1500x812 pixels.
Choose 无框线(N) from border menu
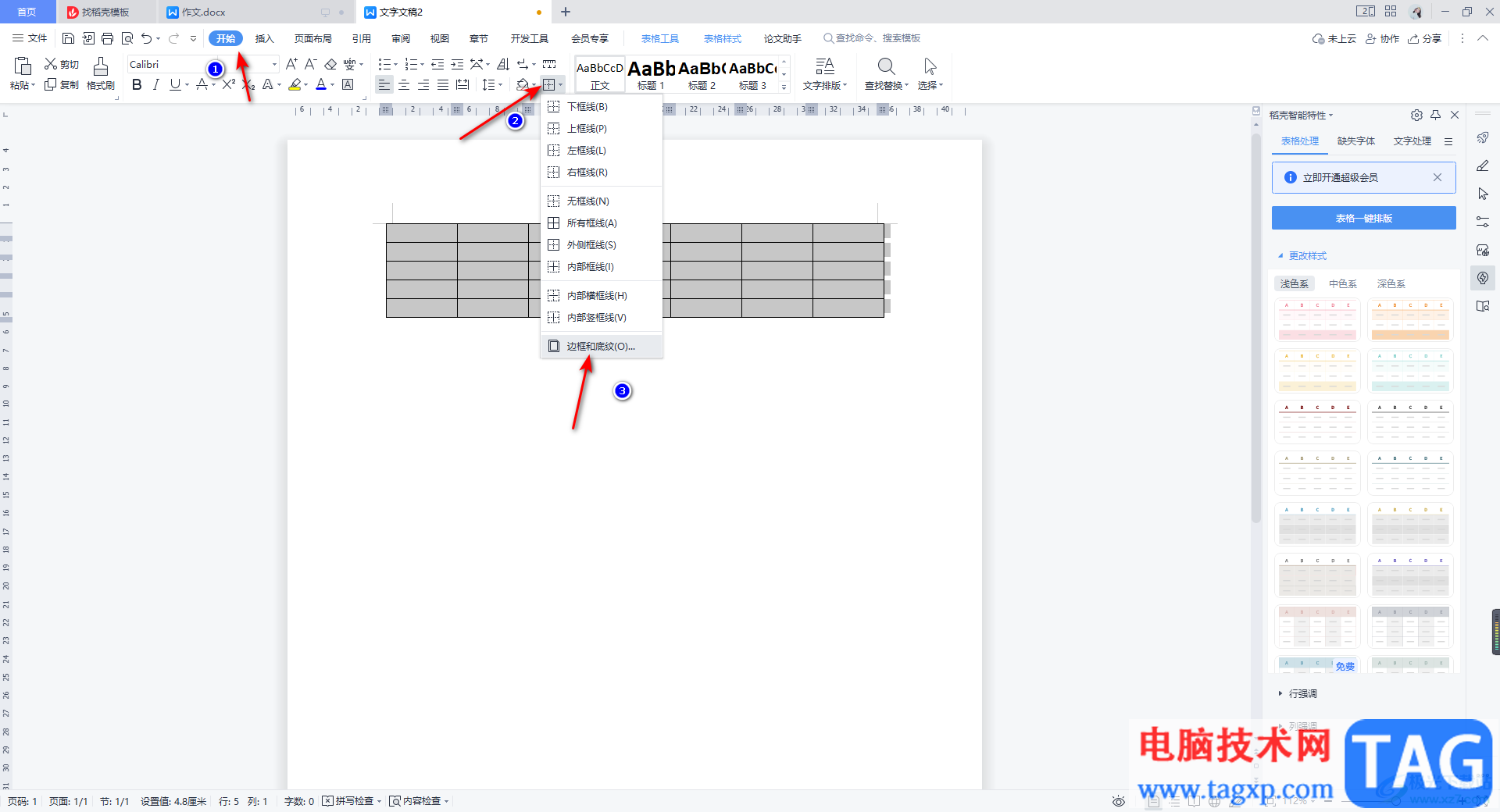tap(602, 201)
